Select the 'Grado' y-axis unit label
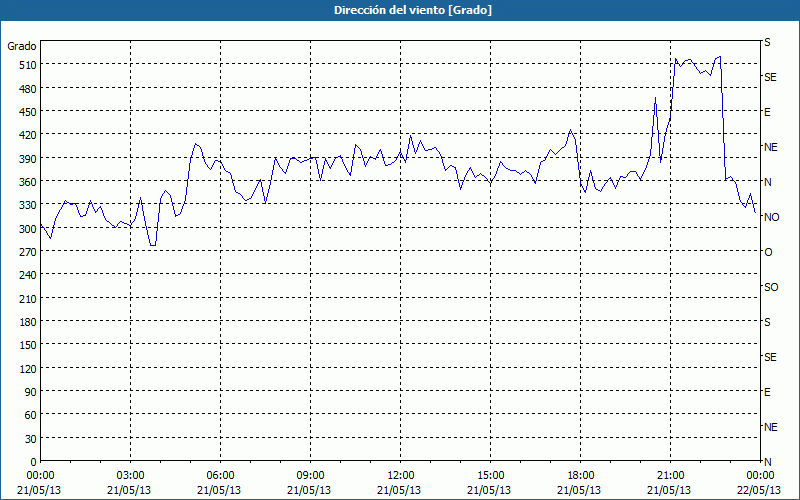The width and height of the screenshot is (800, 500). (x=21, y=46)
